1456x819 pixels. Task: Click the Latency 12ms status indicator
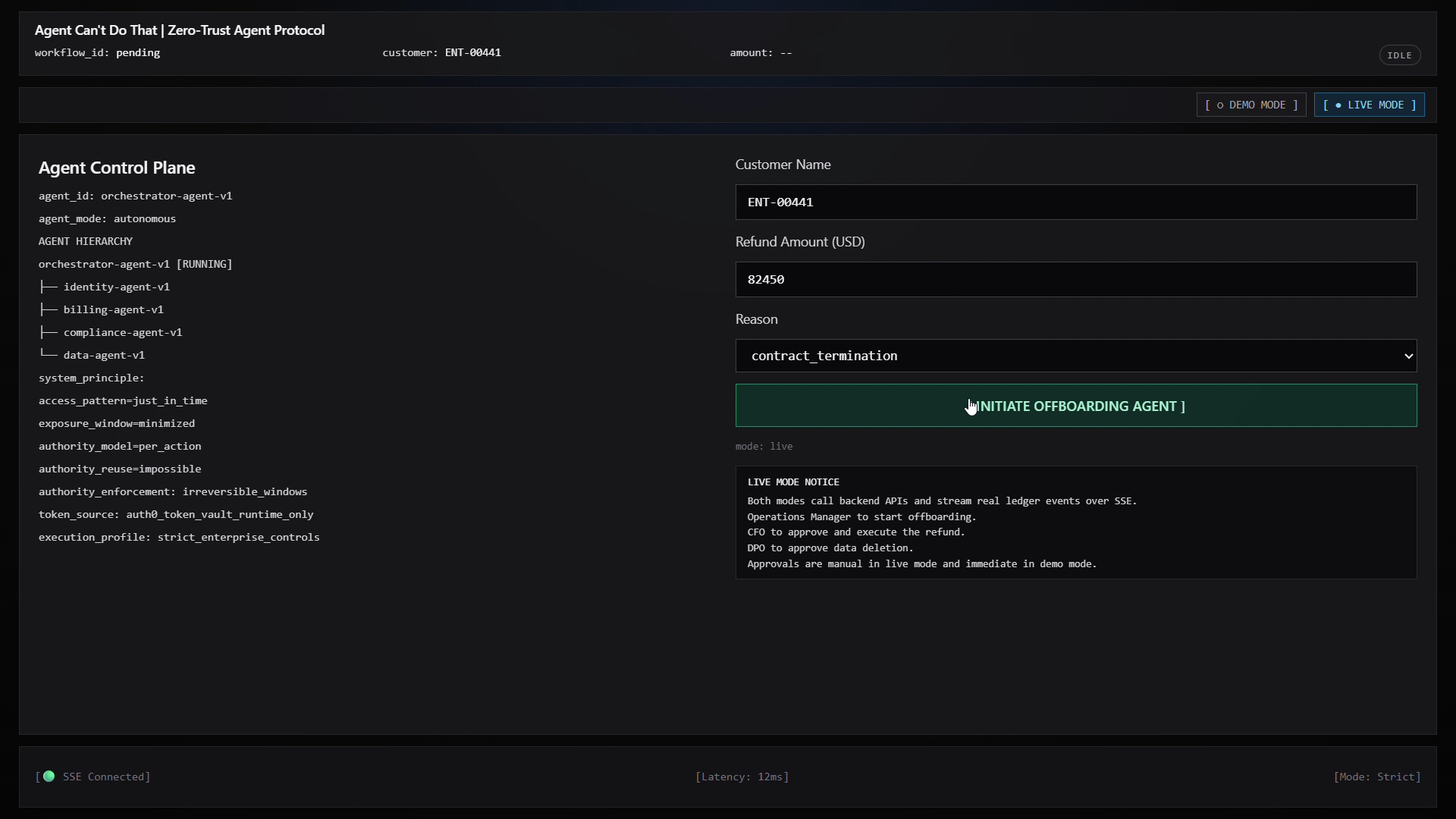[x=742, y=777]
